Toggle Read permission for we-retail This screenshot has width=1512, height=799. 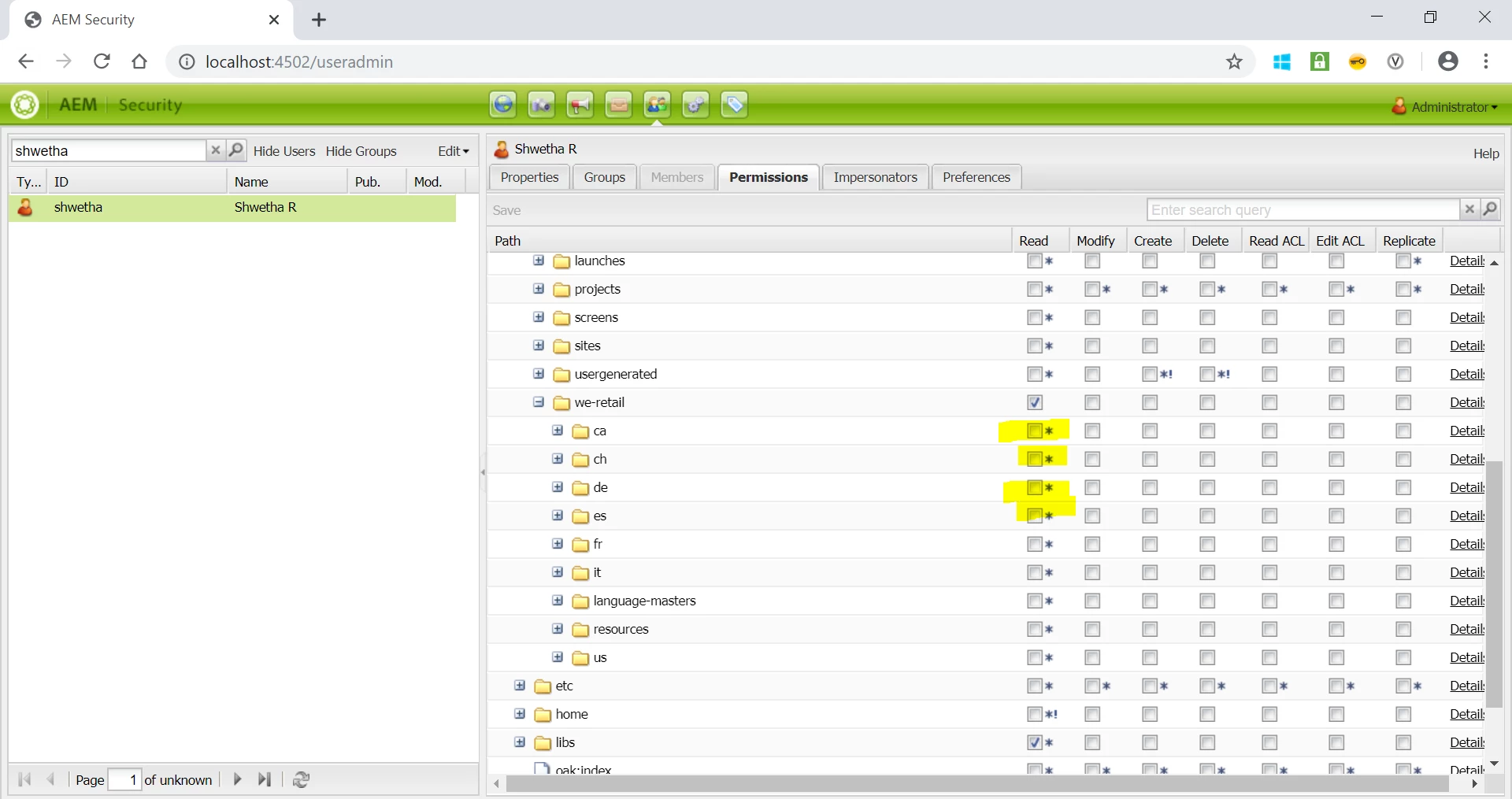click(x=1035, y=402)
